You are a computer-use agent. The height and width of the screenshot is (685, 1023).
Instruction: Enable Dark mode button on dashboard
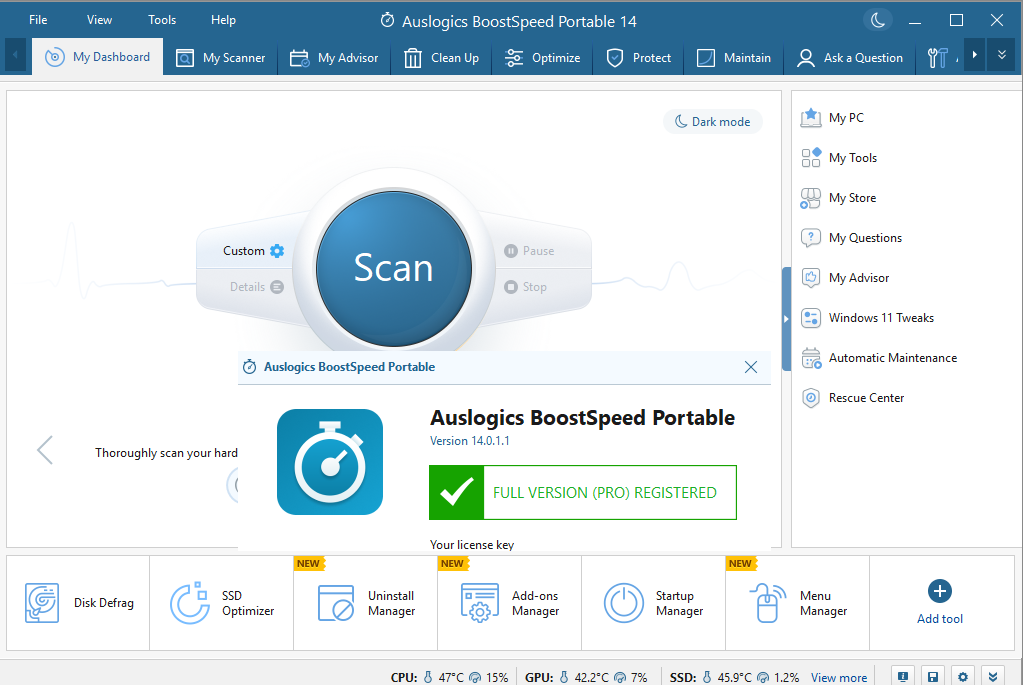click(712, 122)
